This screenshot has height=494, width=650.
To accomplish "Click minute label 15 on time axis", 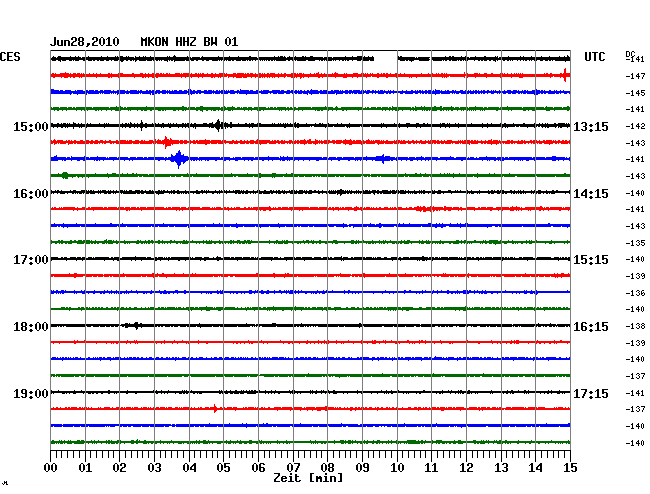I will coord(570,468).
